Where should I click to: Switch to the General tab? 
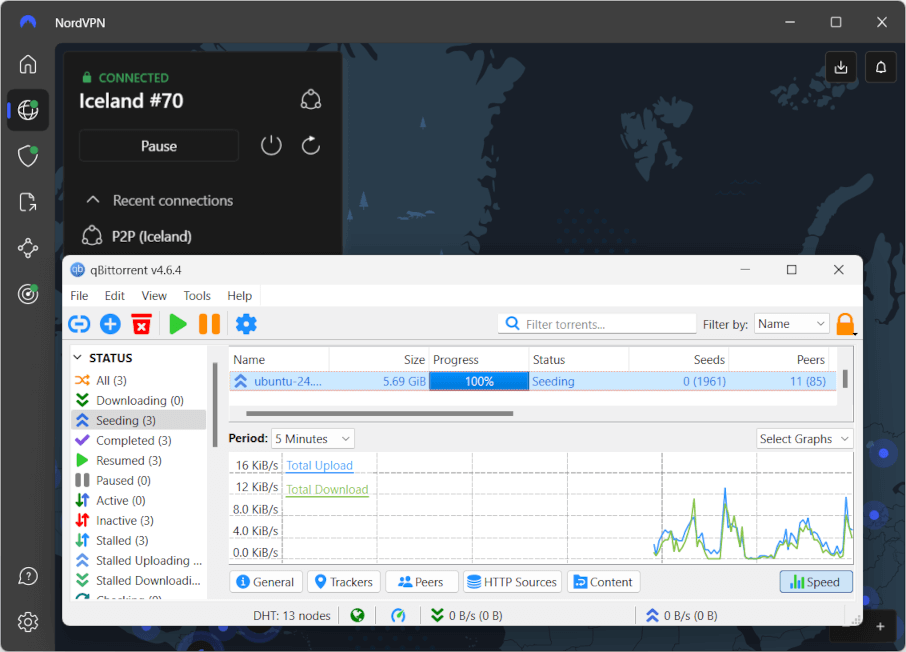[x=266, y=582]
